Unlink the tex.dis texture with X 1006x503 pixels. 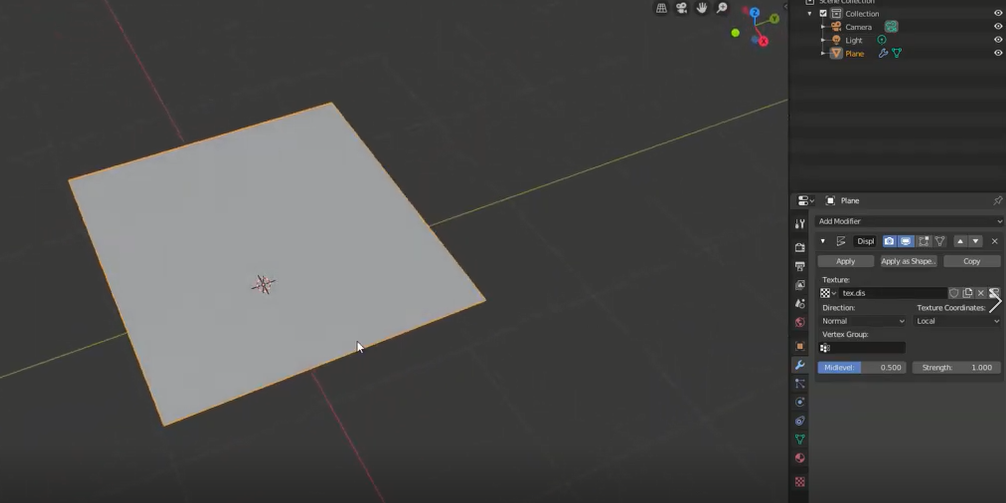[x=981, y=293]
